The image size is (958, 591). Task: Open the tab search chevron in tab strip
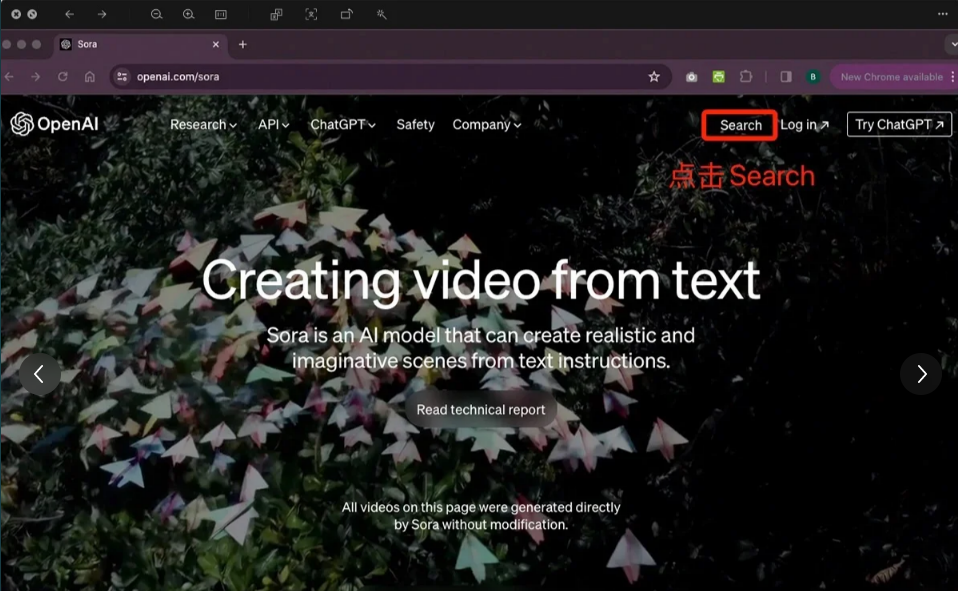pos(952,44)
